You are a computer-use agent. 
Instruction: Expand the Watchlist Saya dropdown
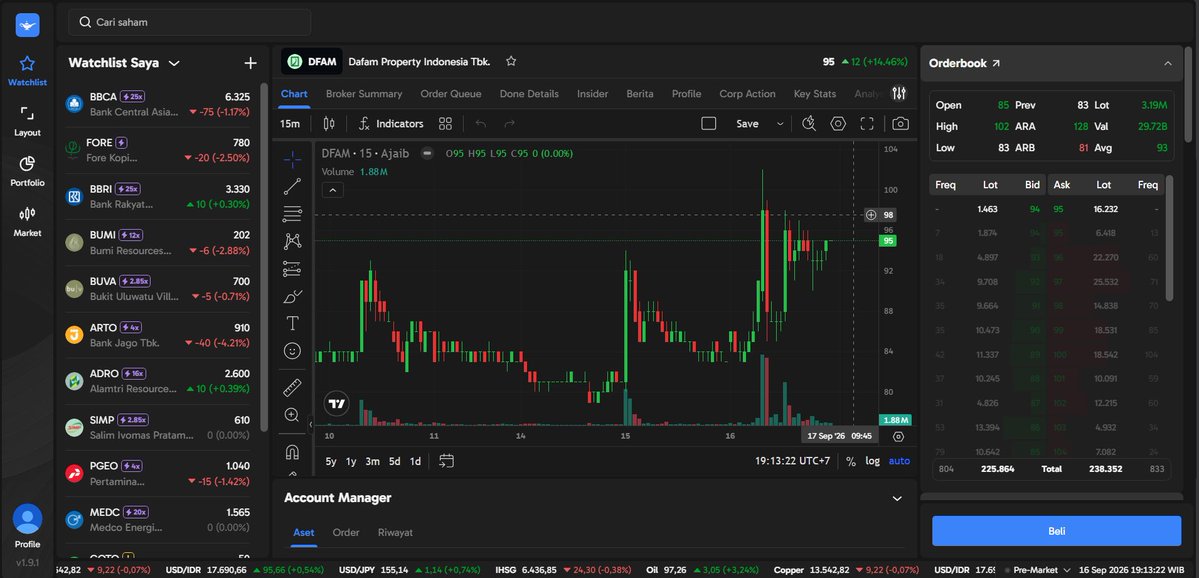[174, 63]
